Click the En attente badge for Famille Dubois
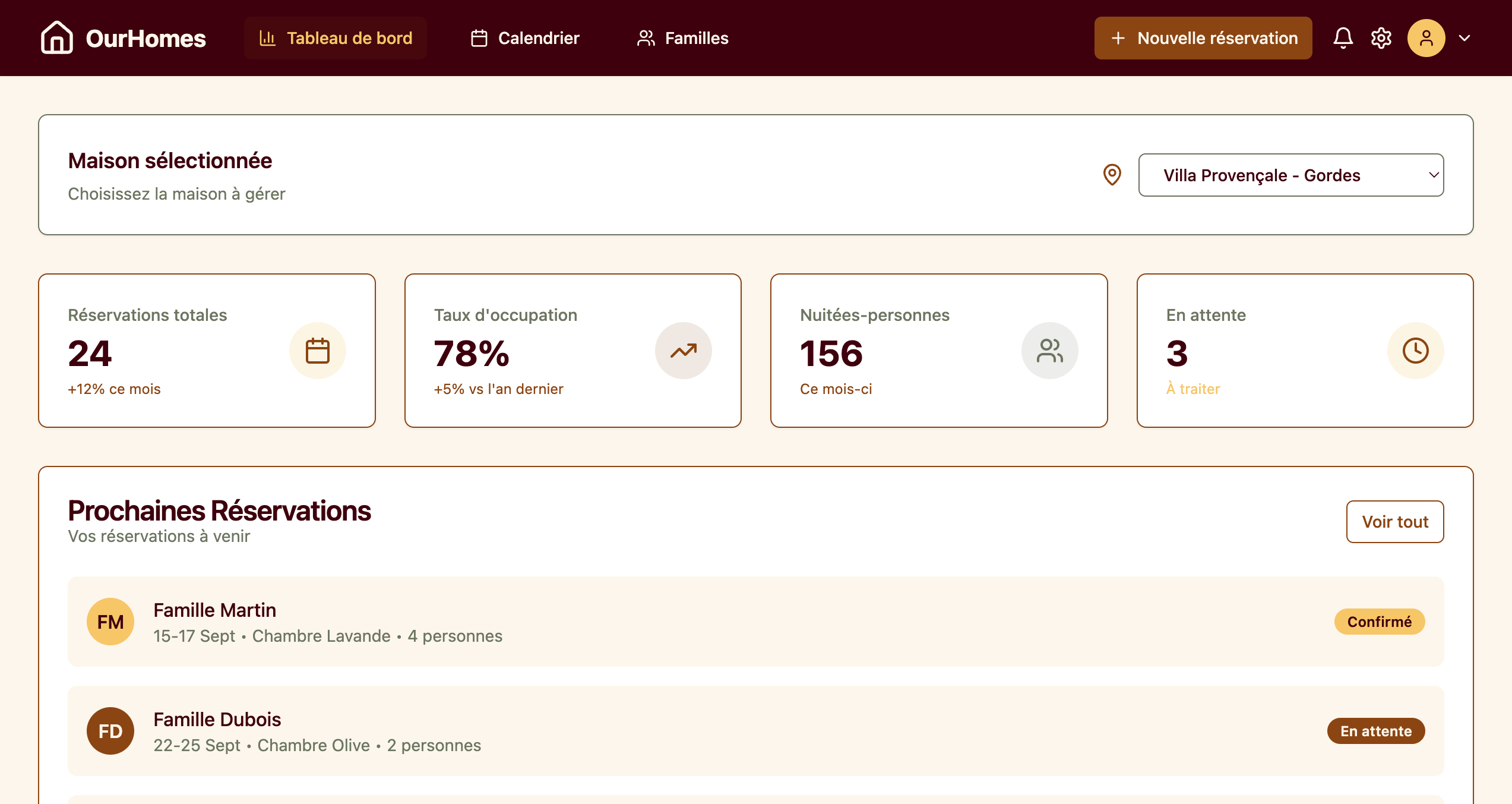Viewport: 1512px width, 804px height. tap(1376, 731)
